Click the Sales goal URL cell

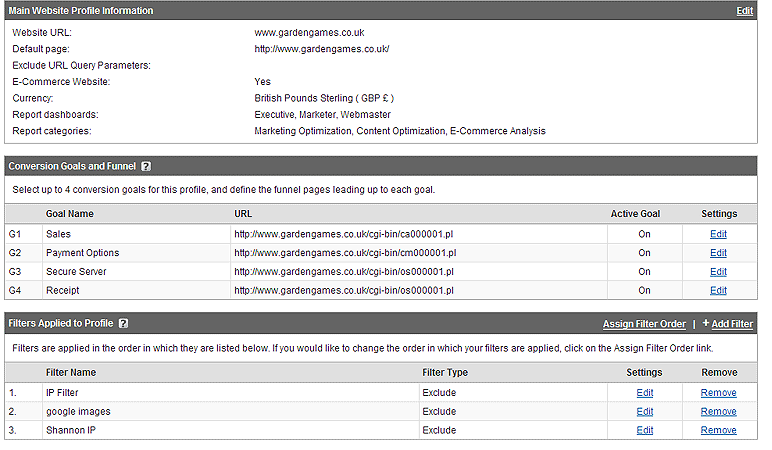pyautogui.click(x=344, y=233)
